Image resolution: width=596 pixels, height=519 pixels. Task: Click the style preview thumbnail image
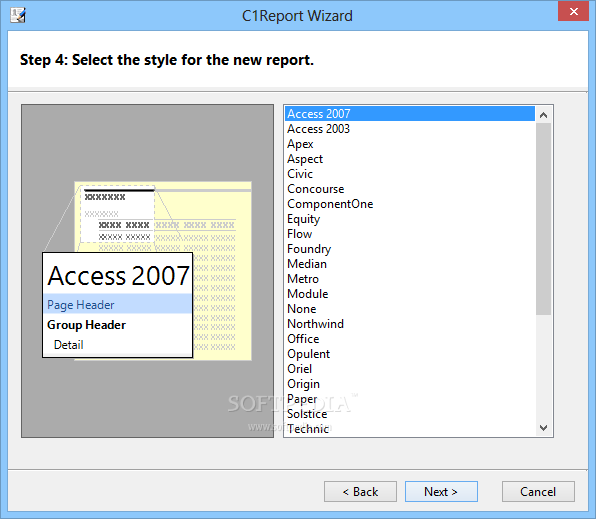[x=147, y=271]
